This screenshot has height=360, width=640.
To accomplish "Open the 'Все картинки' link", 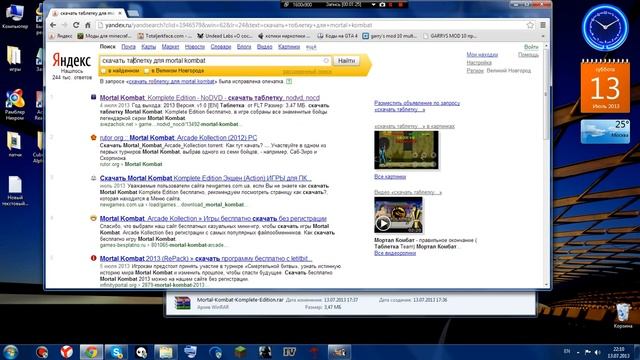I will [x=390, y=177].
